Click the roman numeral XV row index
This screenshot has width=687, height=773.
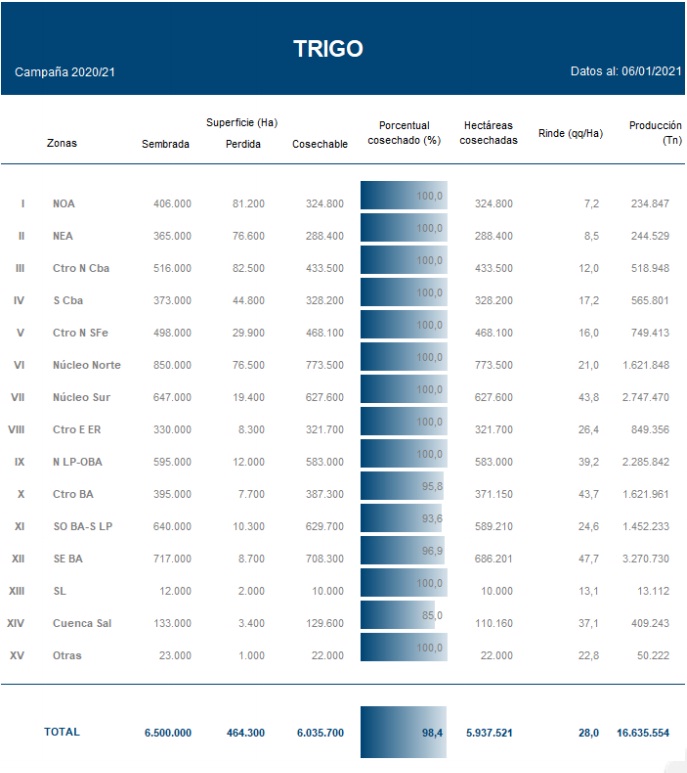[x=17, y=655]
